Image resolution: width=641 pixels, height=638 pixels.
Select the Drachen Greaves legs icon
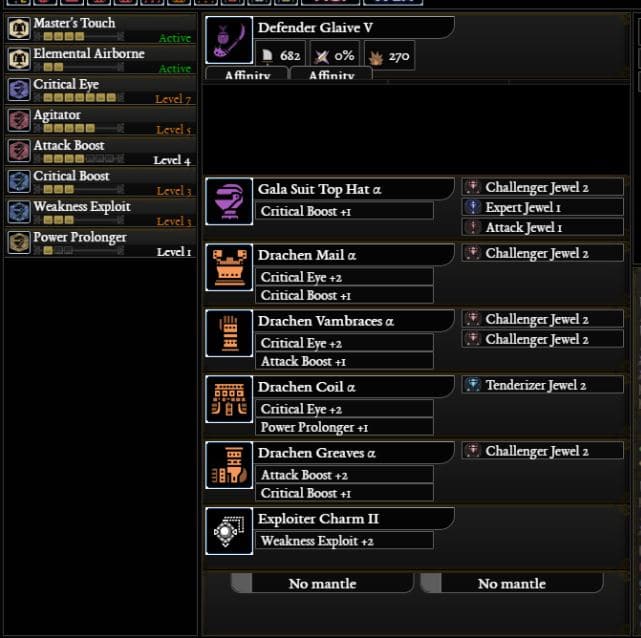point(229,465)
